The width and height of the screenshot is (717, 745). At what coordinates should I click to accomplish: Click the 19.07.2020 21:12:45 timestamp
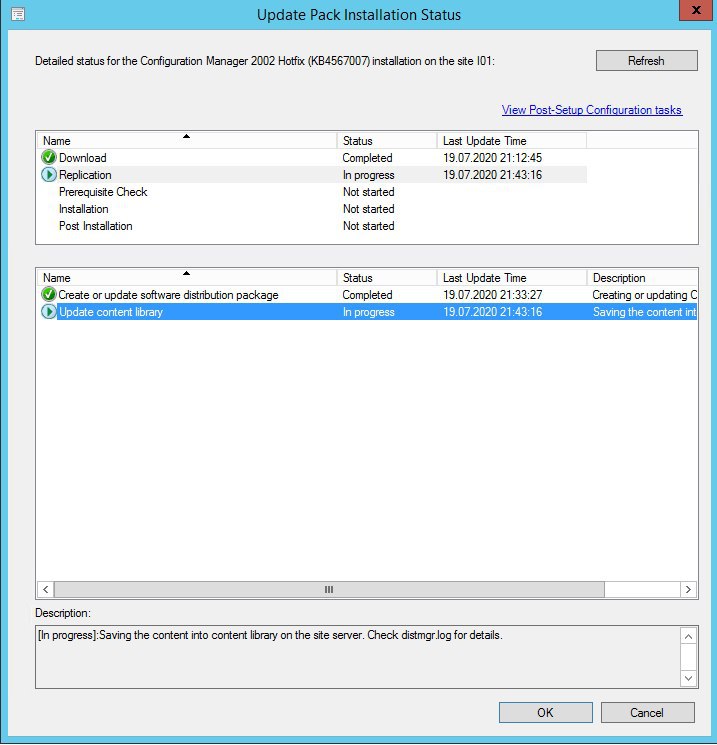[492, 158]
